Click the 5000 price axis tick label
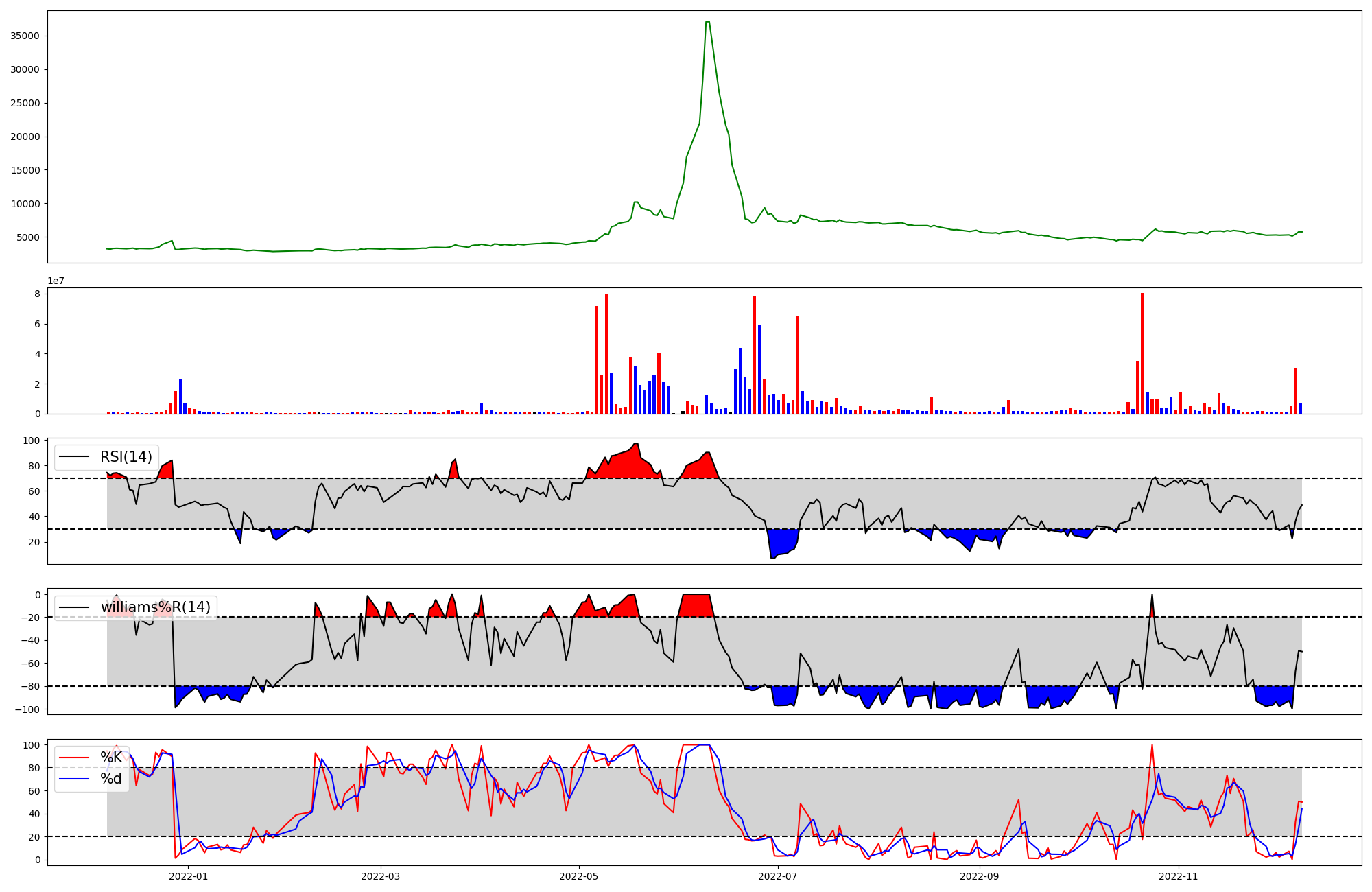 click(x=28, y=237)
